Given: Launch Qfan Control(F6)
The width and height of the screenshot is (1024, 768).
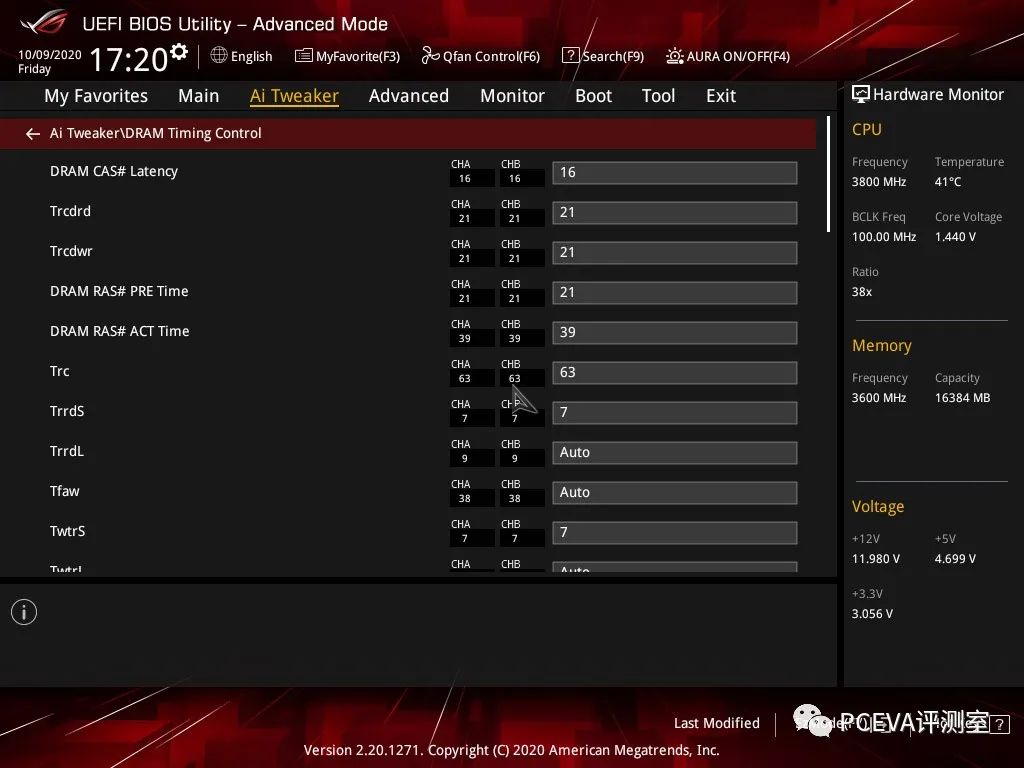Looking at the screenshot, I should click(480, 56).
